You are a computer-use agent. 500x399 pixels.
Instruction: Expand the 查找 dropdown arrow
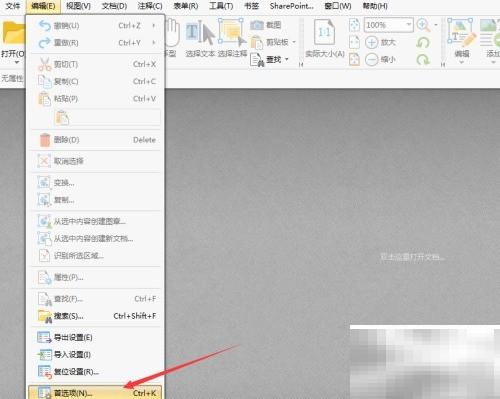click(287, 60)
